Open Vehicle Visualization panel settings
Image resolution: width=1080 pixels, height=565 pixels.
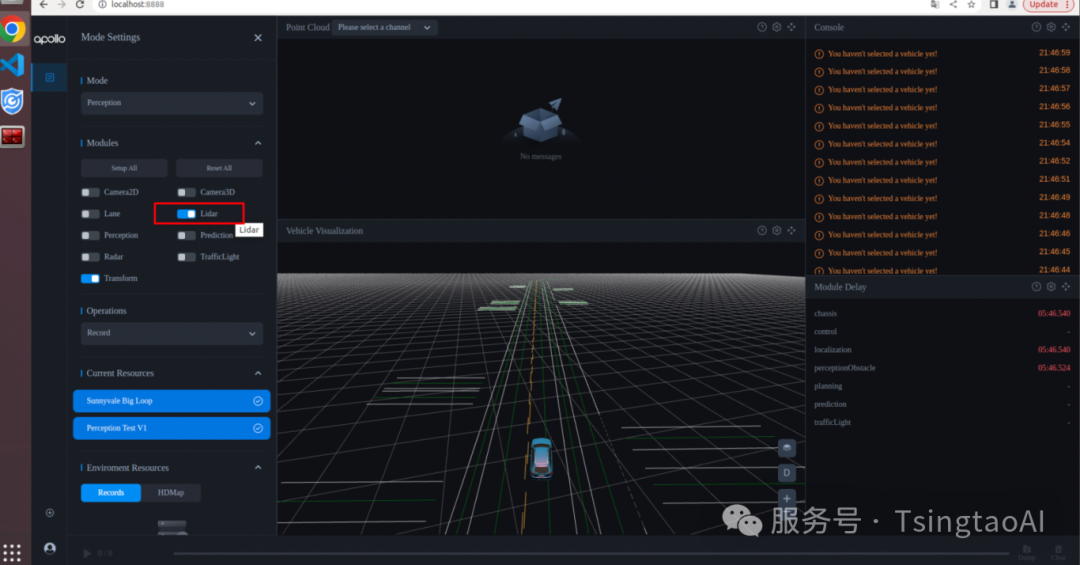pyautogui.click(x=776, y=230)
